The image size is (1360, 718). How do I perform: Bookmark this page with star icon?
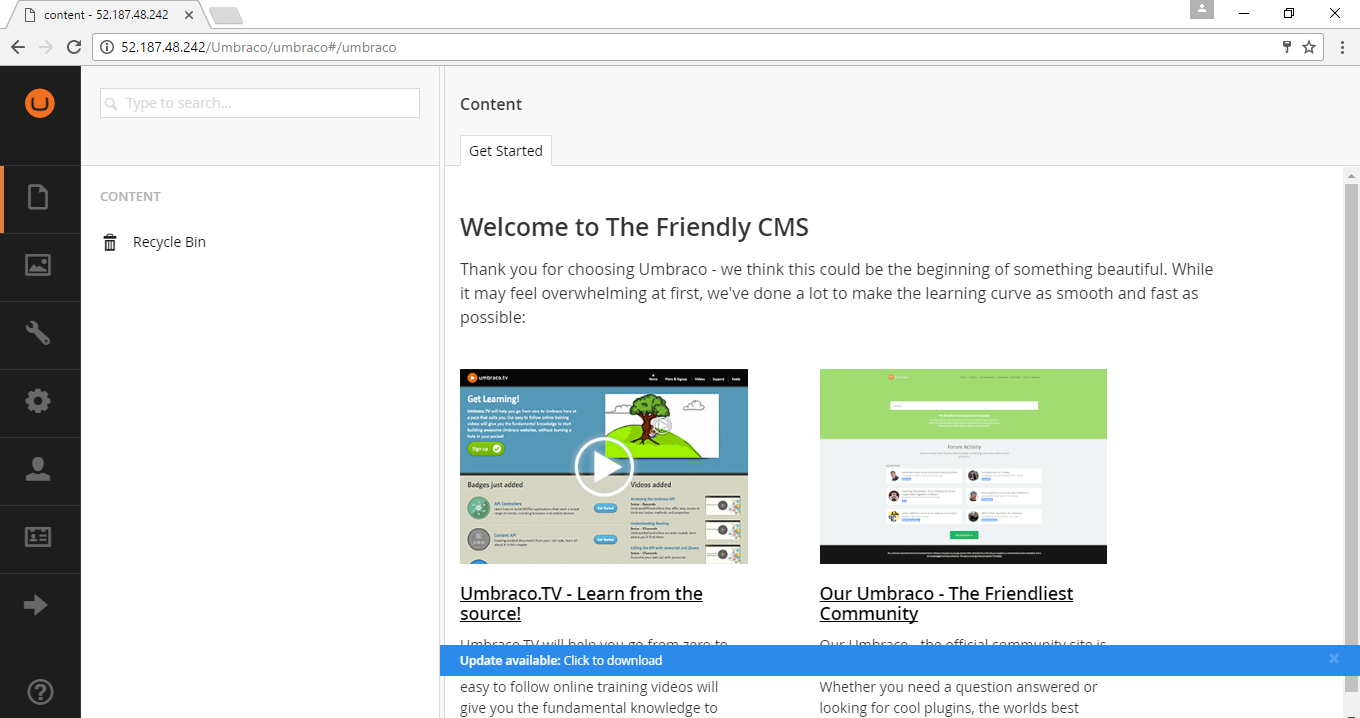point(1309,47)
